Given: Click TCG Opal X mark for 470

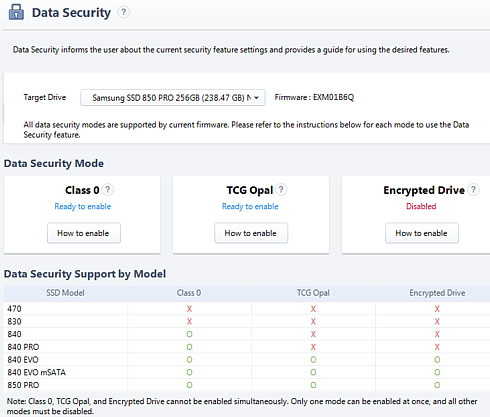Looking at the screenshot, I should point(313,309).
